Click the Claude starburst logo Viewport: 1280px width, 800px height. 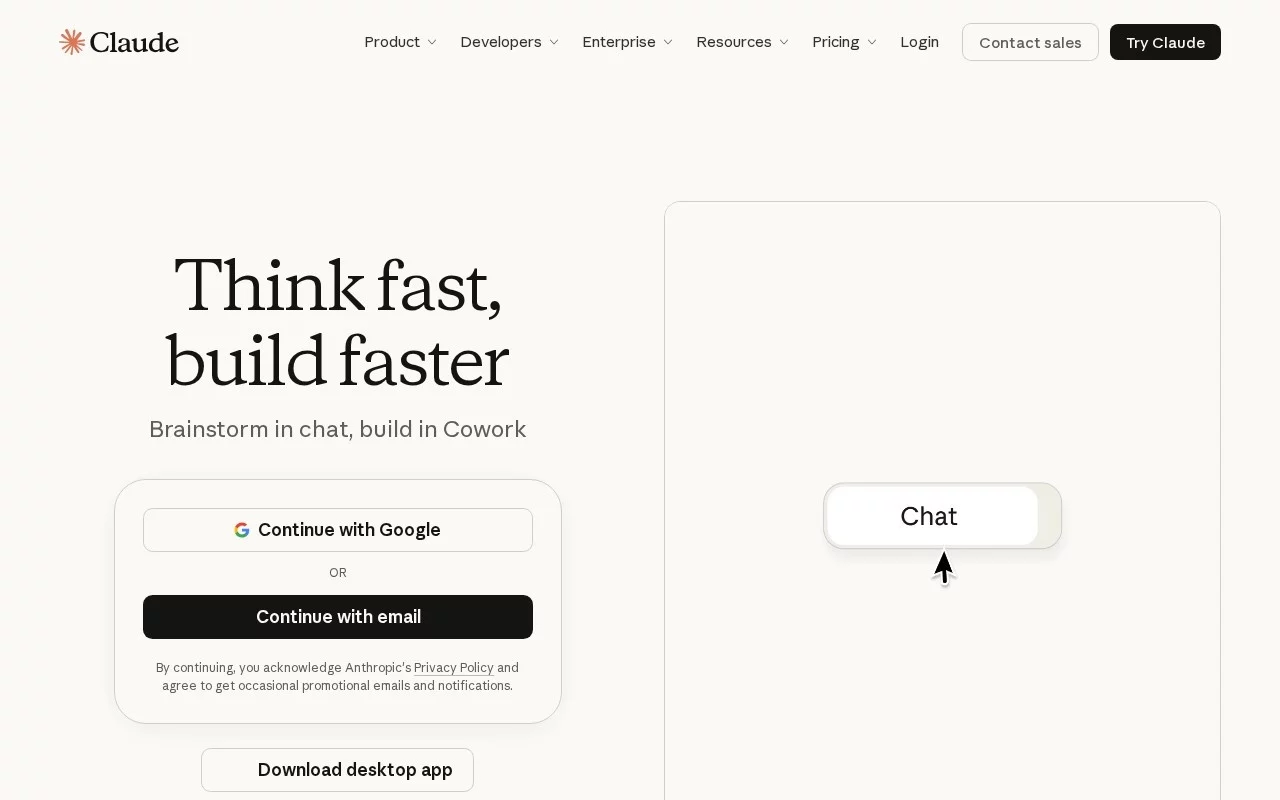[x=72, y=42]
